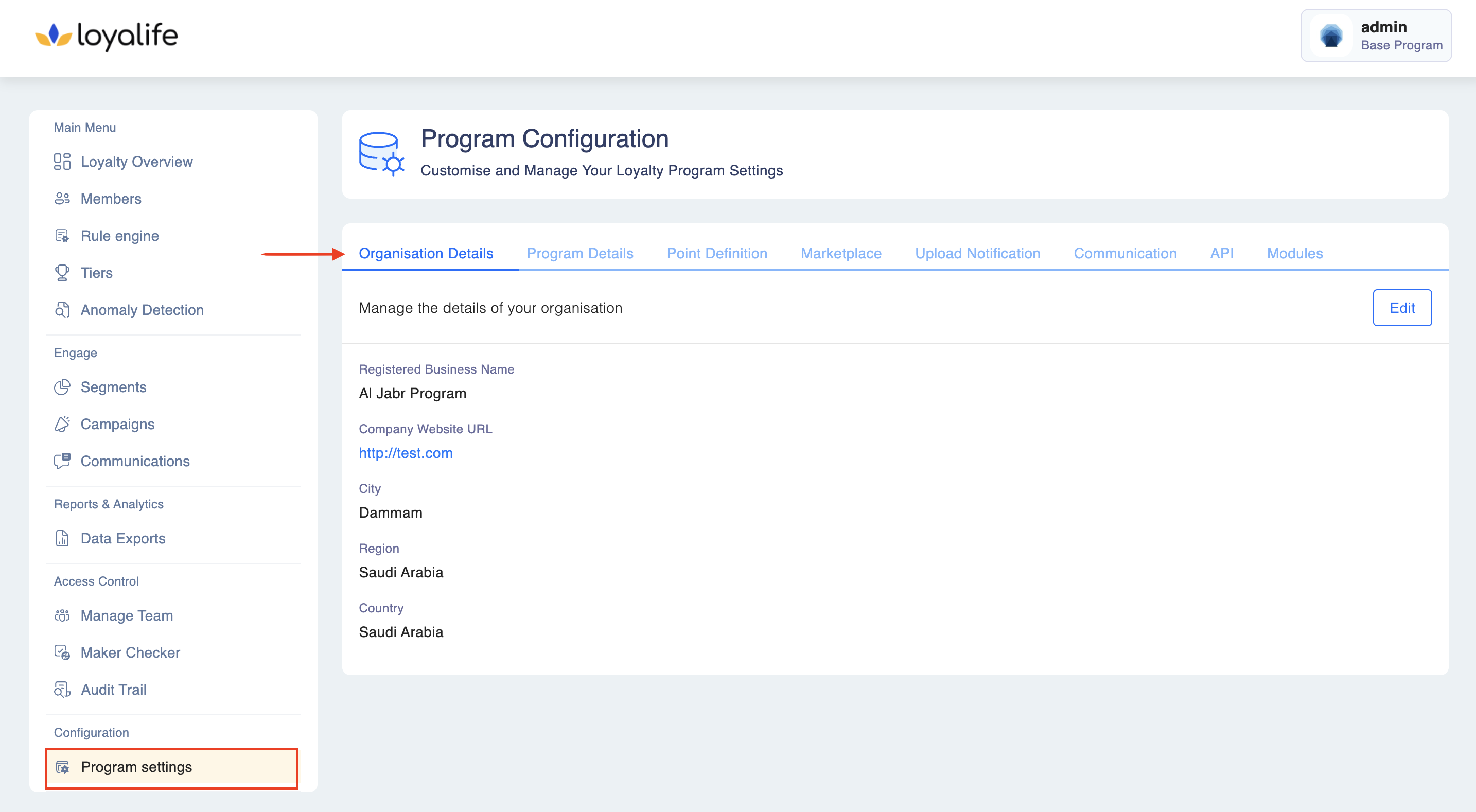Image resolution: width=1476 pixels, height=812 pixels.
Task: Open Segments via pie chart icon
Action: click(62, 387)
